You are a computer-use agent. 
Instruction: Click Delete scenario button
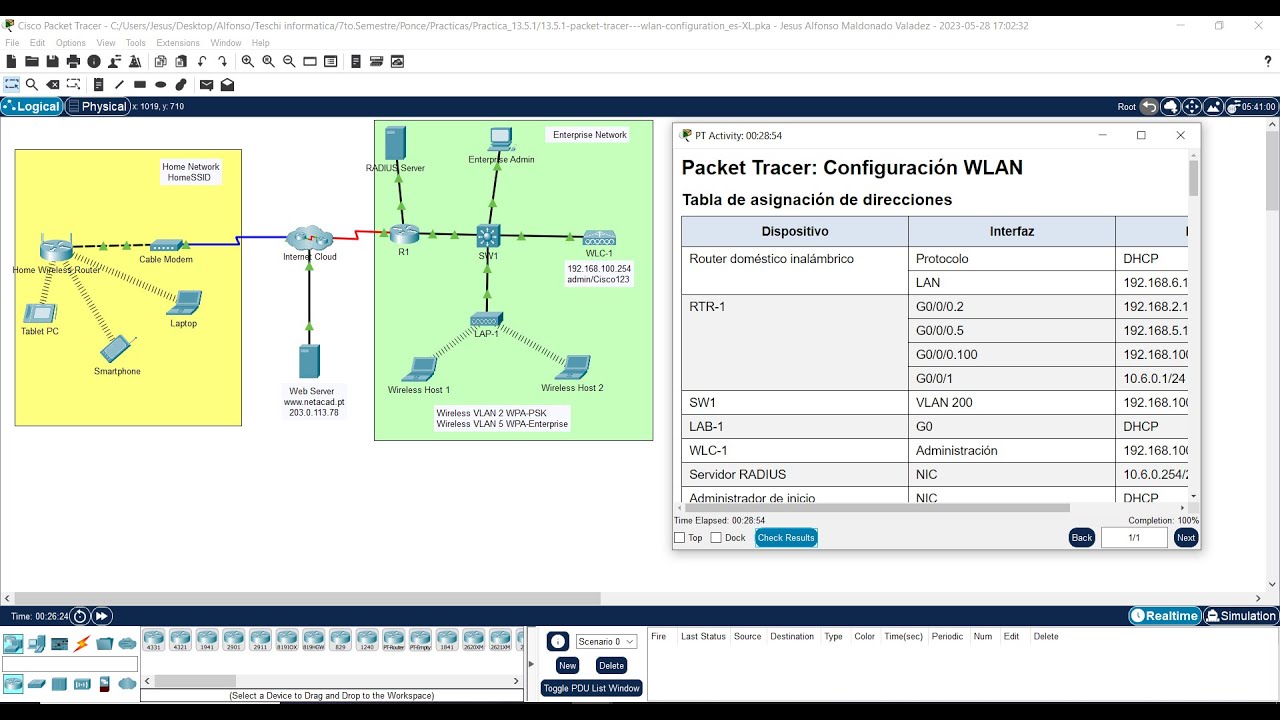coord(611,666)
